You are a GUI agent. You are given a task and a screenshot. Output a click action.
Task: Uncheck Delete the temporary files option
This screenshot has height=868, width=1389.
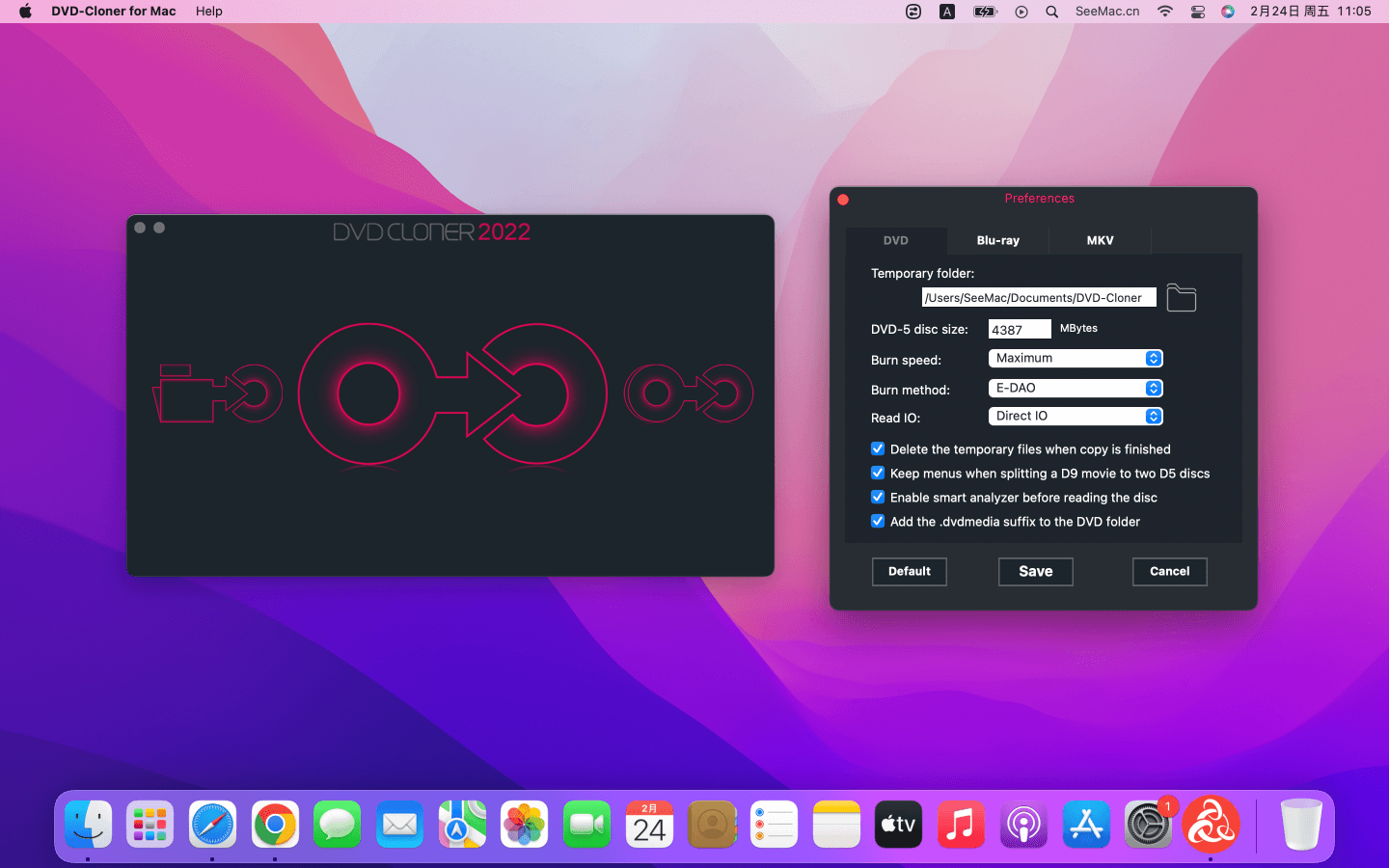[878, 449]
